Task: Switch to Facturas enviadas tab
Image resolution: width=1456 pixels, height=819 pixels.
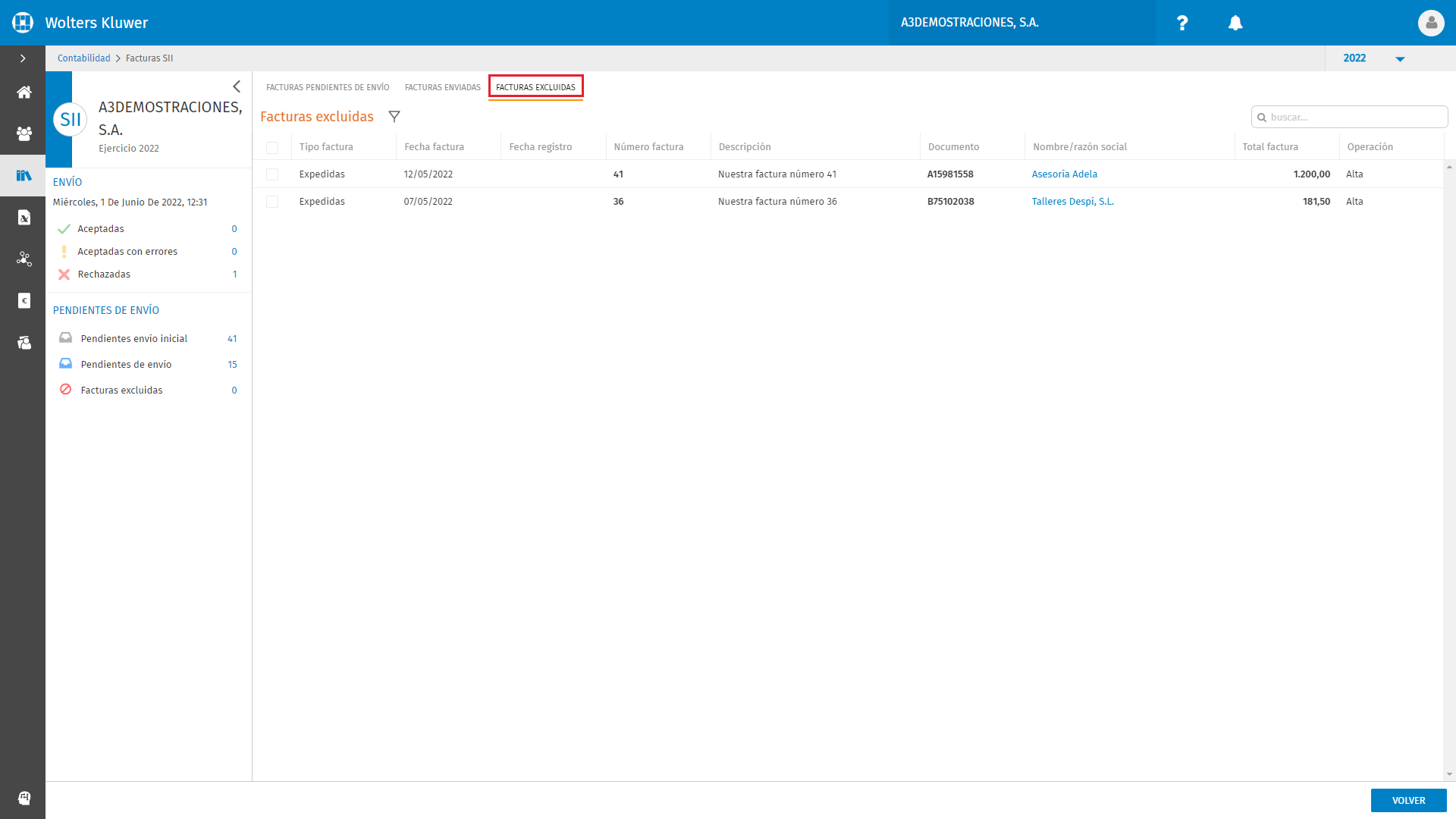Action: pyautogui.click(x=443, y=87)
